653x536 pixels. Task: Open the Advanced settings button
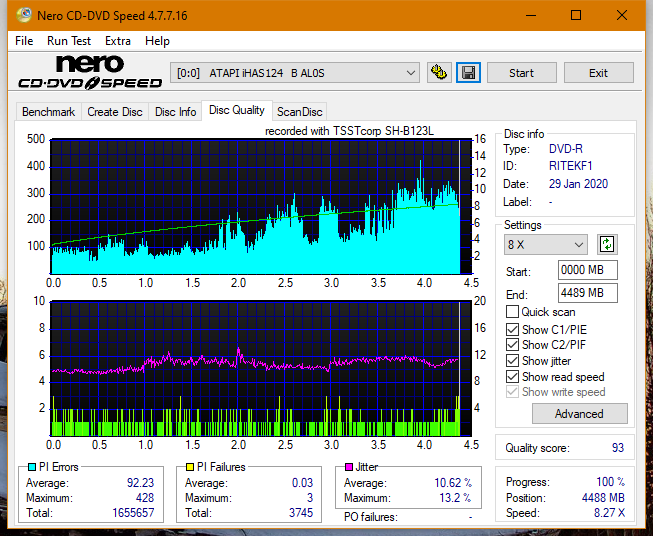579,414
